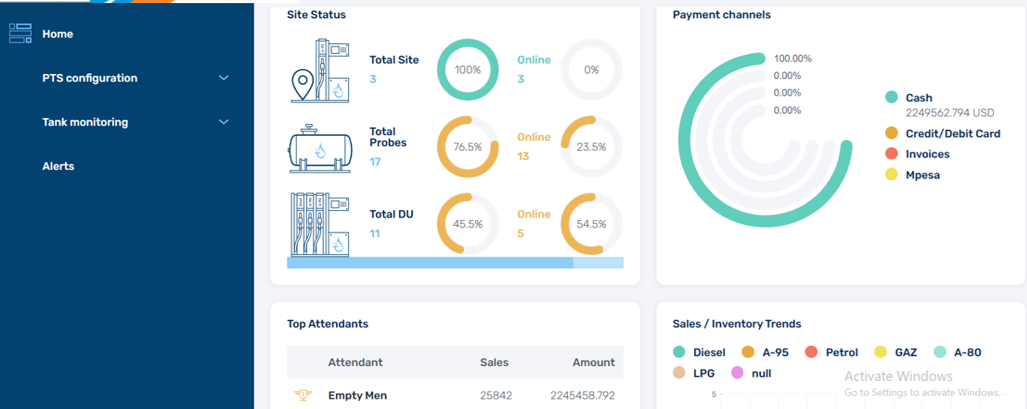This screenshot has width=1027, height=409.
Task: Click the Mpesa yellow legend swatch
Action: coord(891,175)
